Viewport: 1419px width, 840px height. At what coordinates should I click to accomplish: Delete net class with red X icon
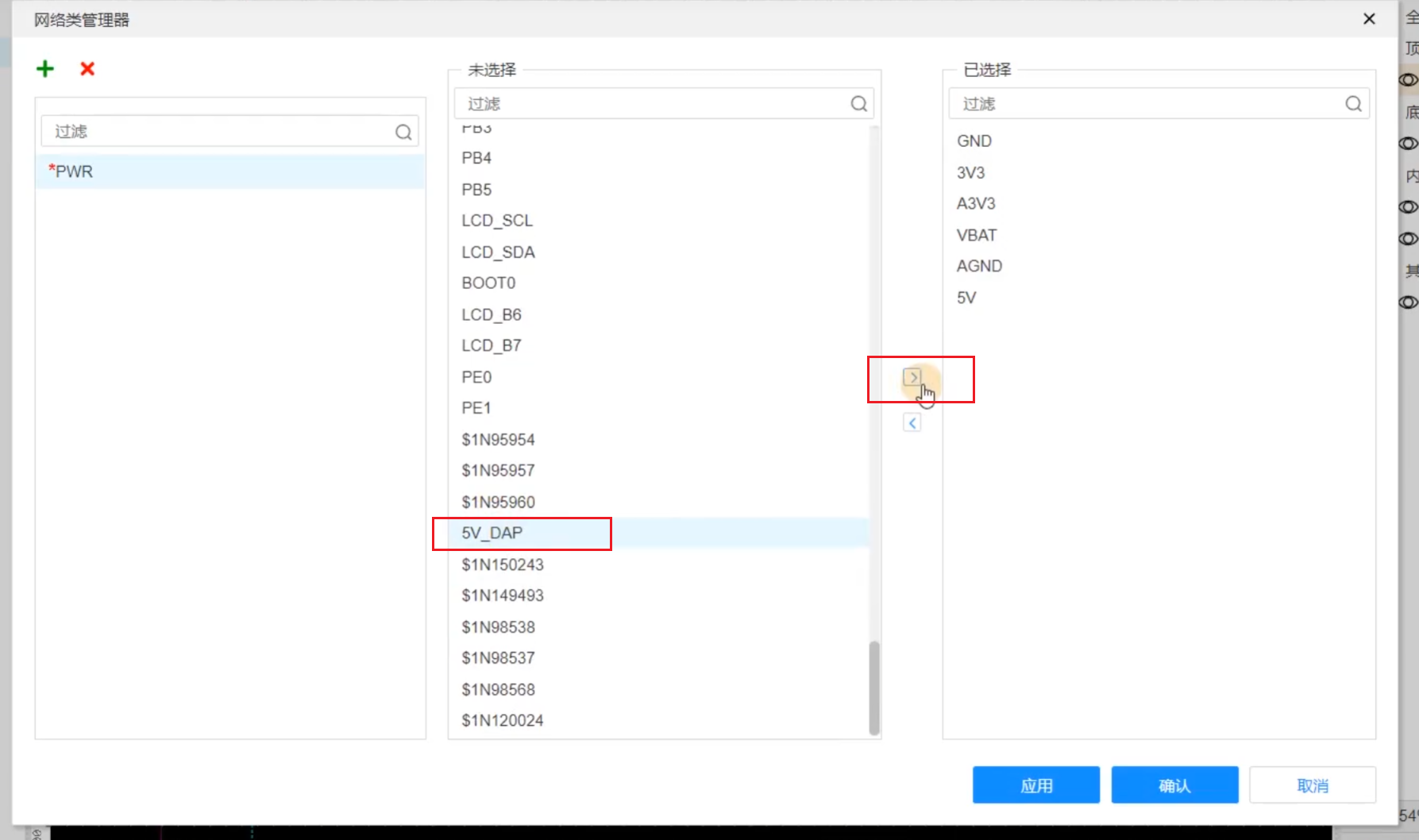(87, 69)
